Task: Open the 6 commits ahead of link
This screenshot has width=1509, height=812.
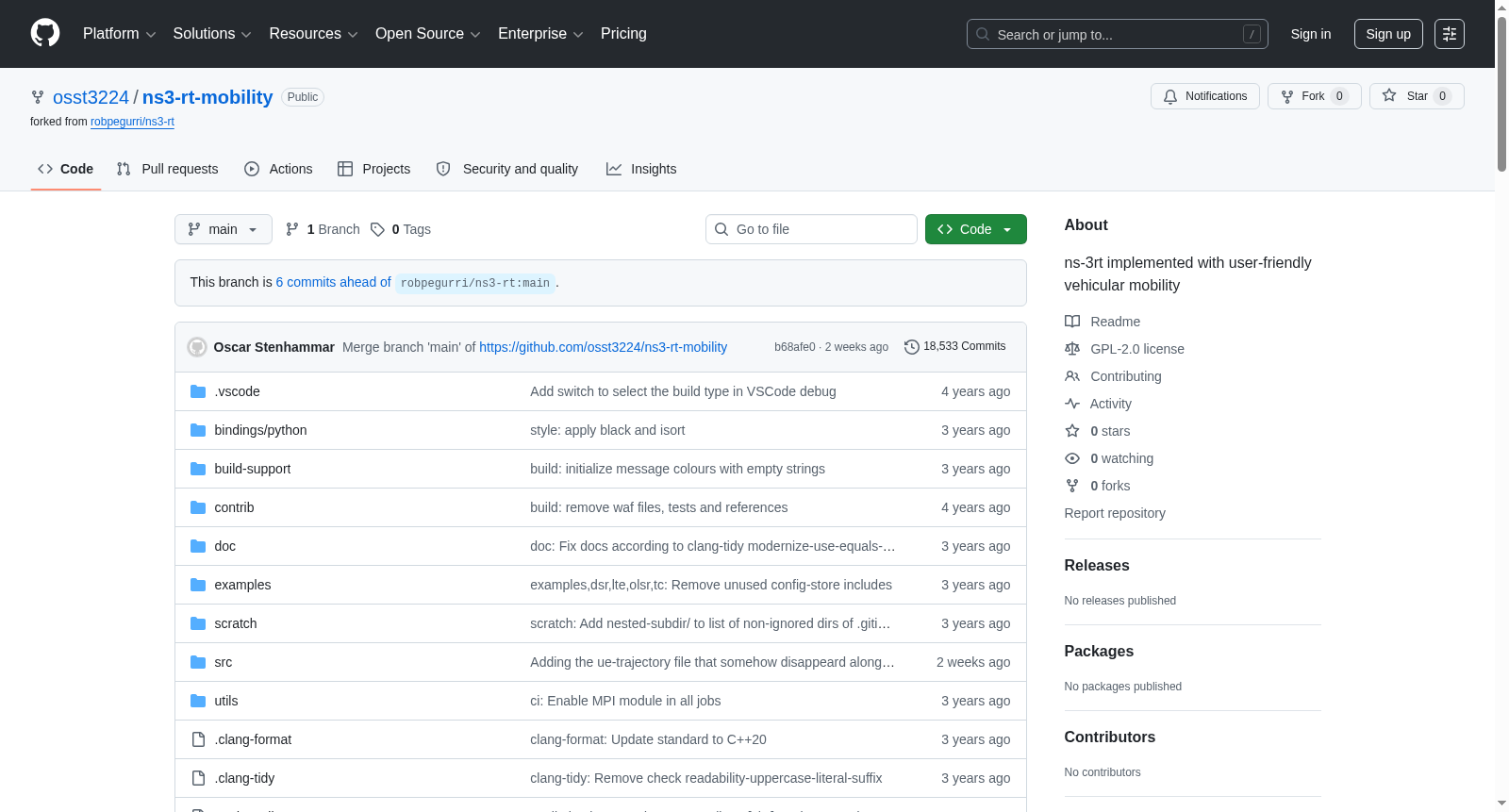Action: point(333,282)
